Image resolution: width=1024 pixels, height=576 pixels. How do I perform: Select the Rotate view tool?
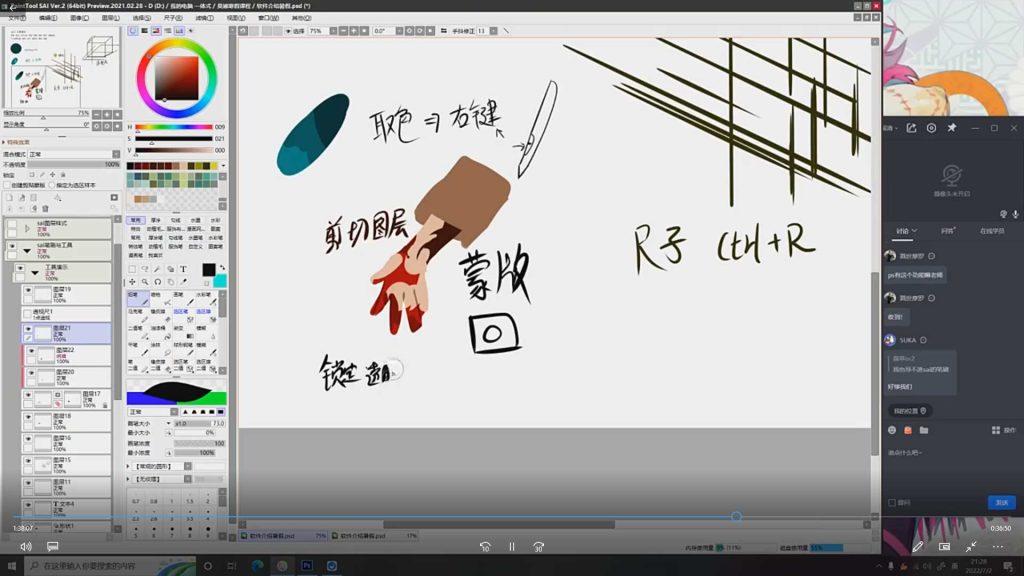click(157, 281)
